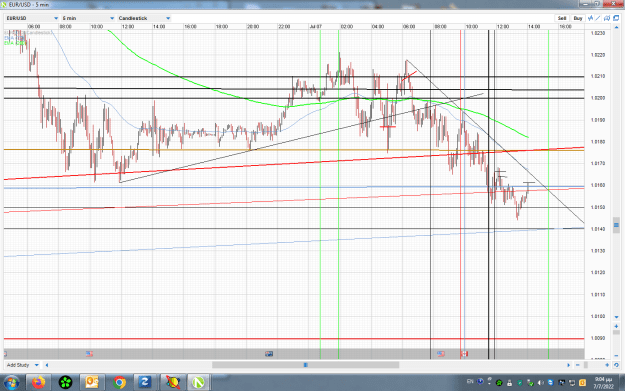Viewport: 625px width, 391px height.
Task: Click the US flag event marker near 08:00 Jul 07
Action: 441,354
